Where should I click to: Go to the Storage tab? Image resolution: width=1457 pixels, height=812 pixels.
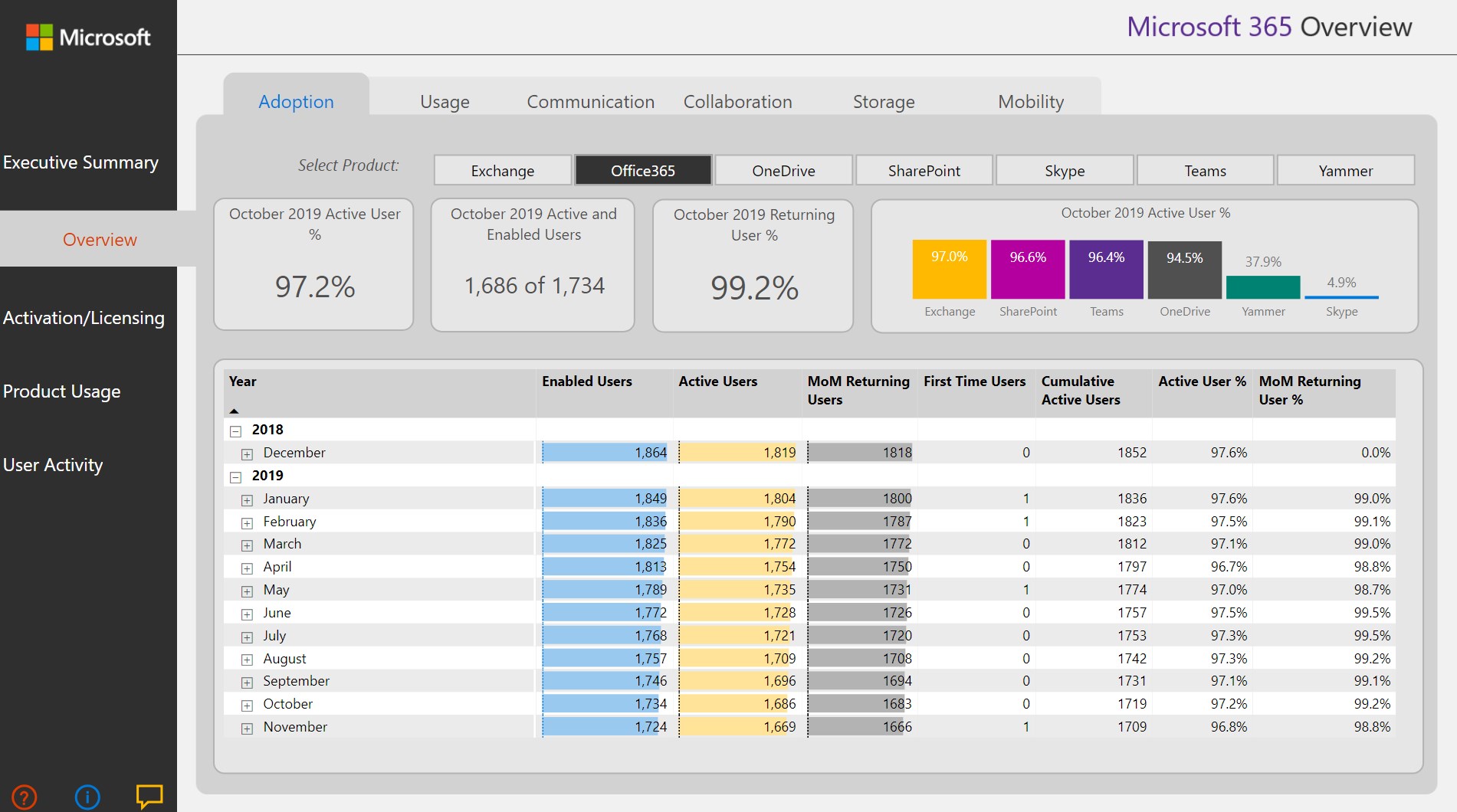coord(884,101)
